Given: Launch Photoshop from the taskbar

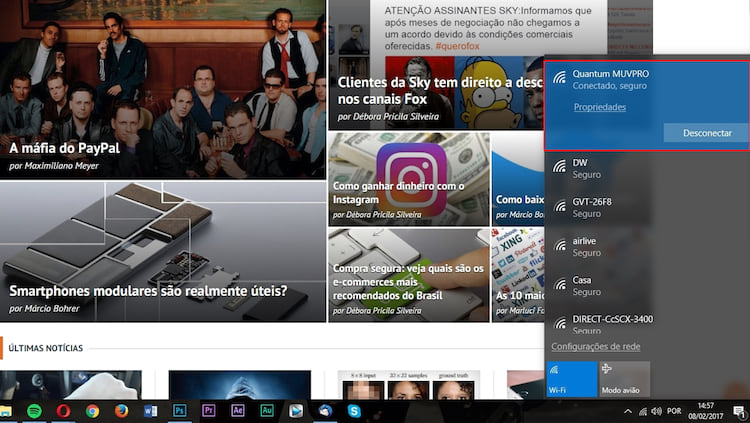Looking at the screenshot, I should (180, 411).
